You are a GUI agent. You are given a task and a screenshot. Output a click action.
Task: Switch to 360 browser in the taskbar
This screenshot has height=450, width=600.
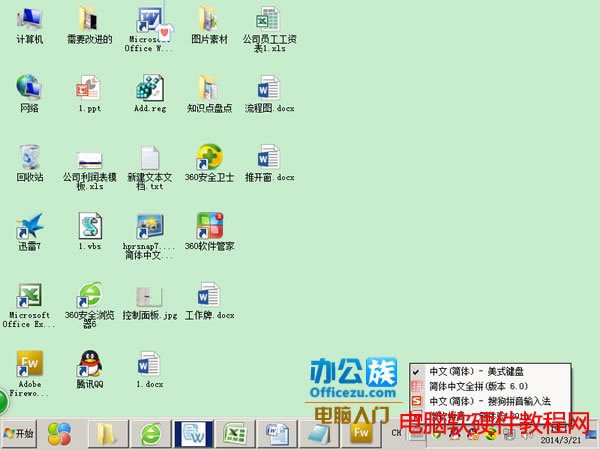[151, 434]
